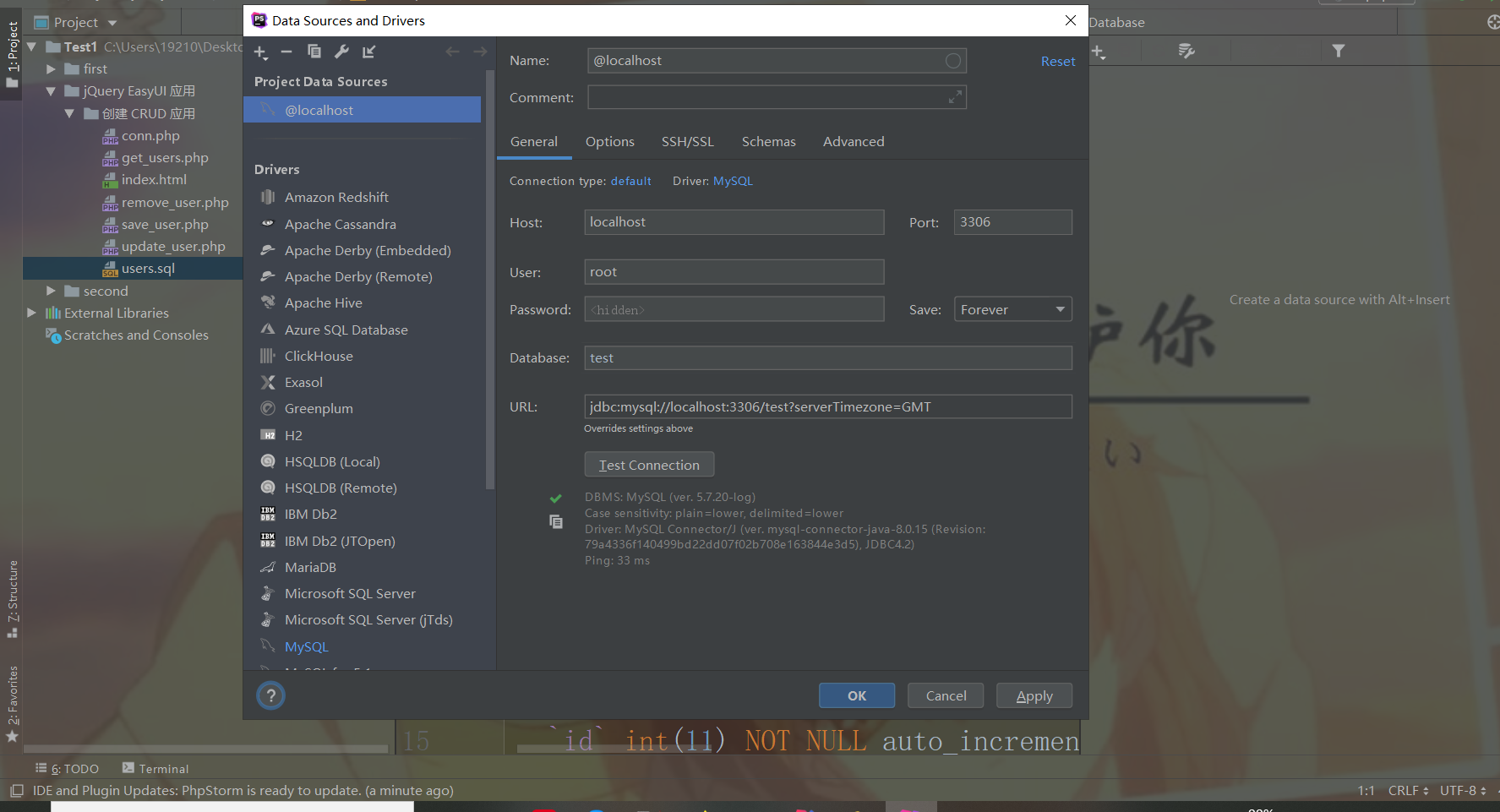The height and width of the screenshot is (812, 1500).
Task: Navigate forward with right arrow
Action: [480, 52]
